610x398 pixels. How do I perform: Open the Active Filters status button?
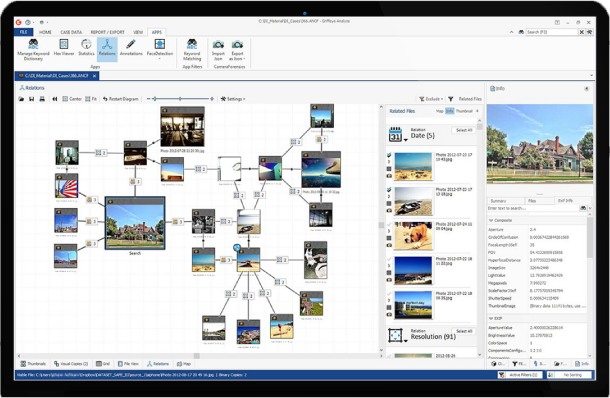tap(521, 375)
